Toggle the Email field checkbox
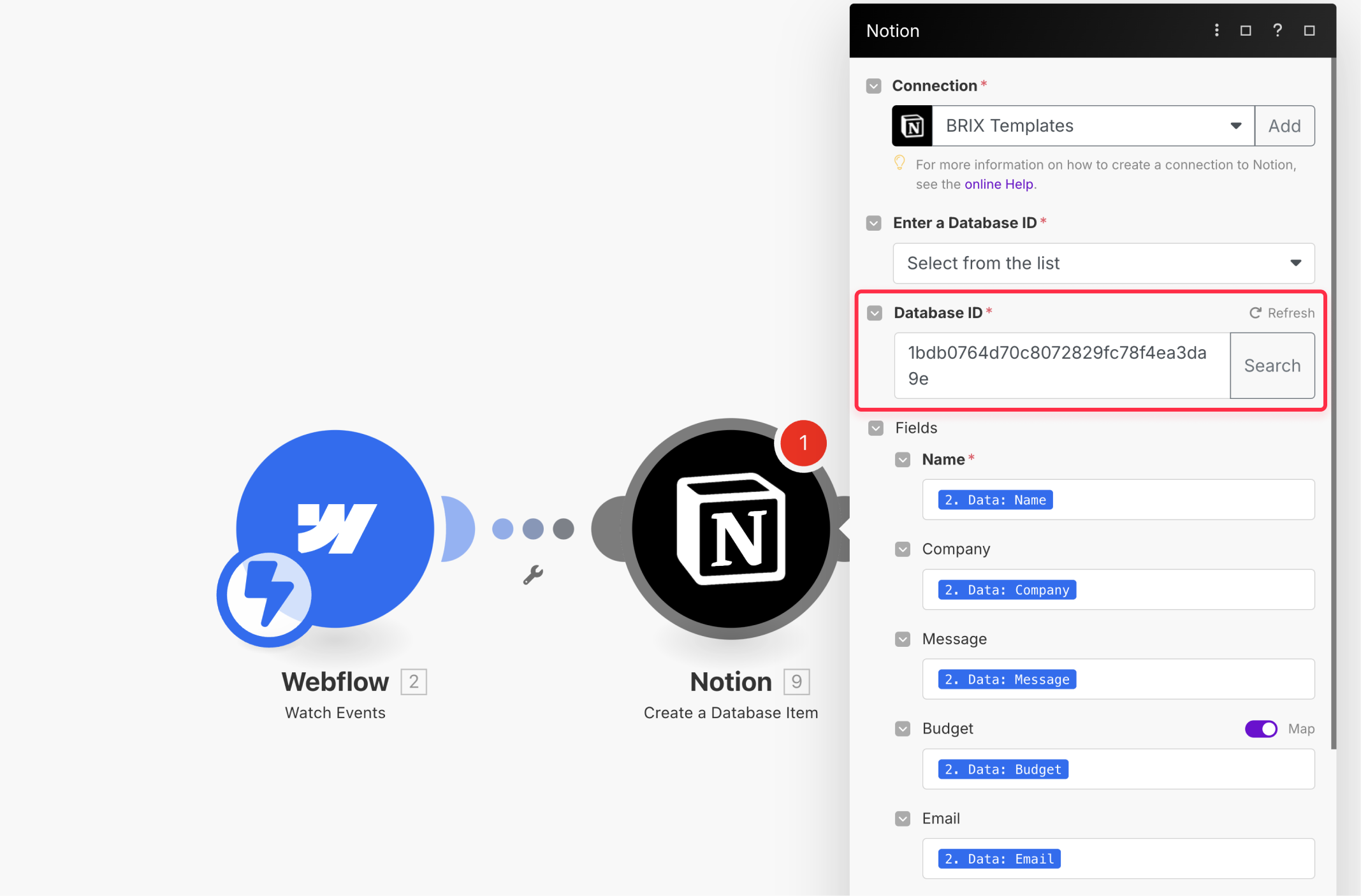The image size is (1361, 896). 903,818
